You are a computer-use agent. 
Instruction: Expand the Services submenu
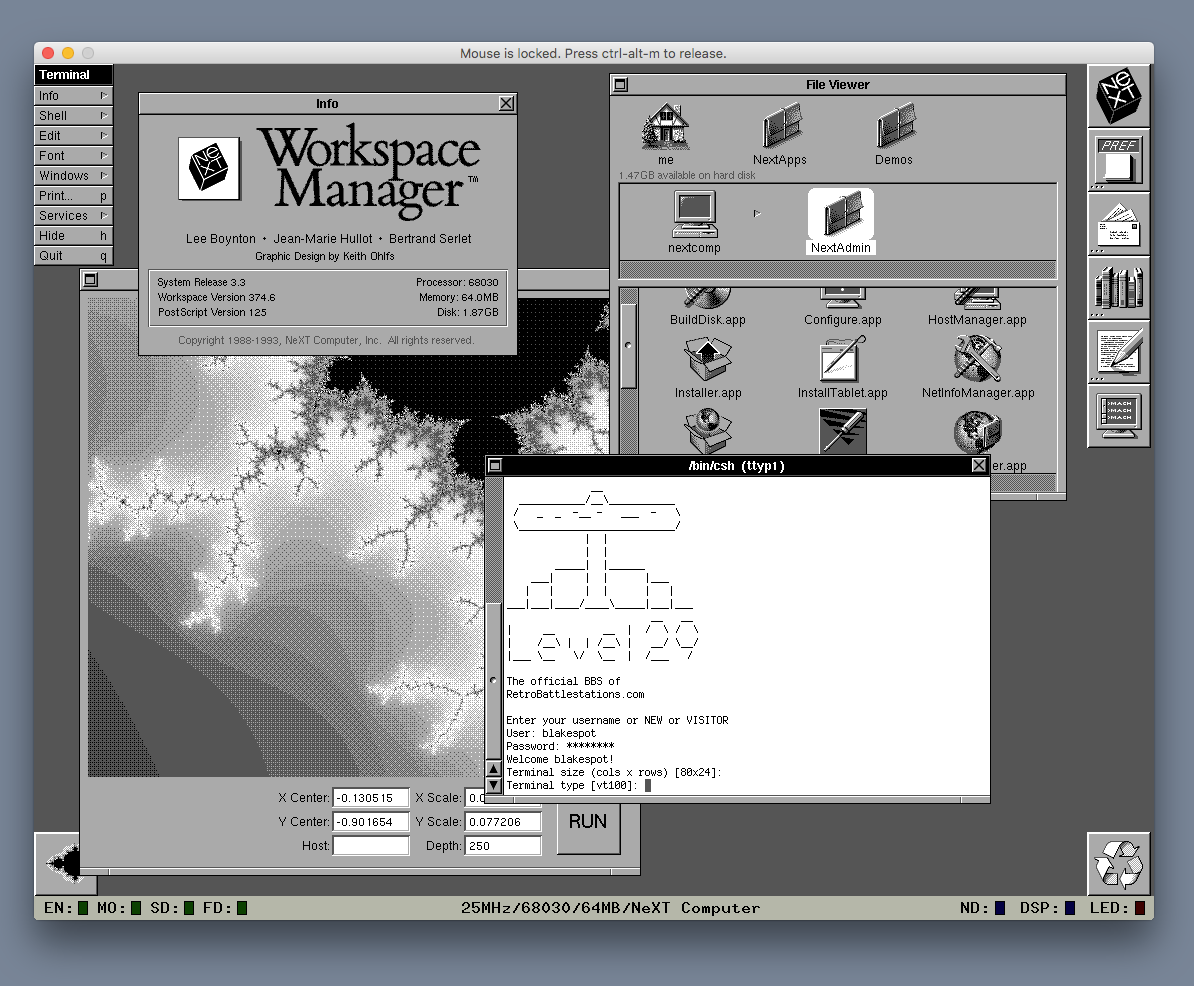73,215
